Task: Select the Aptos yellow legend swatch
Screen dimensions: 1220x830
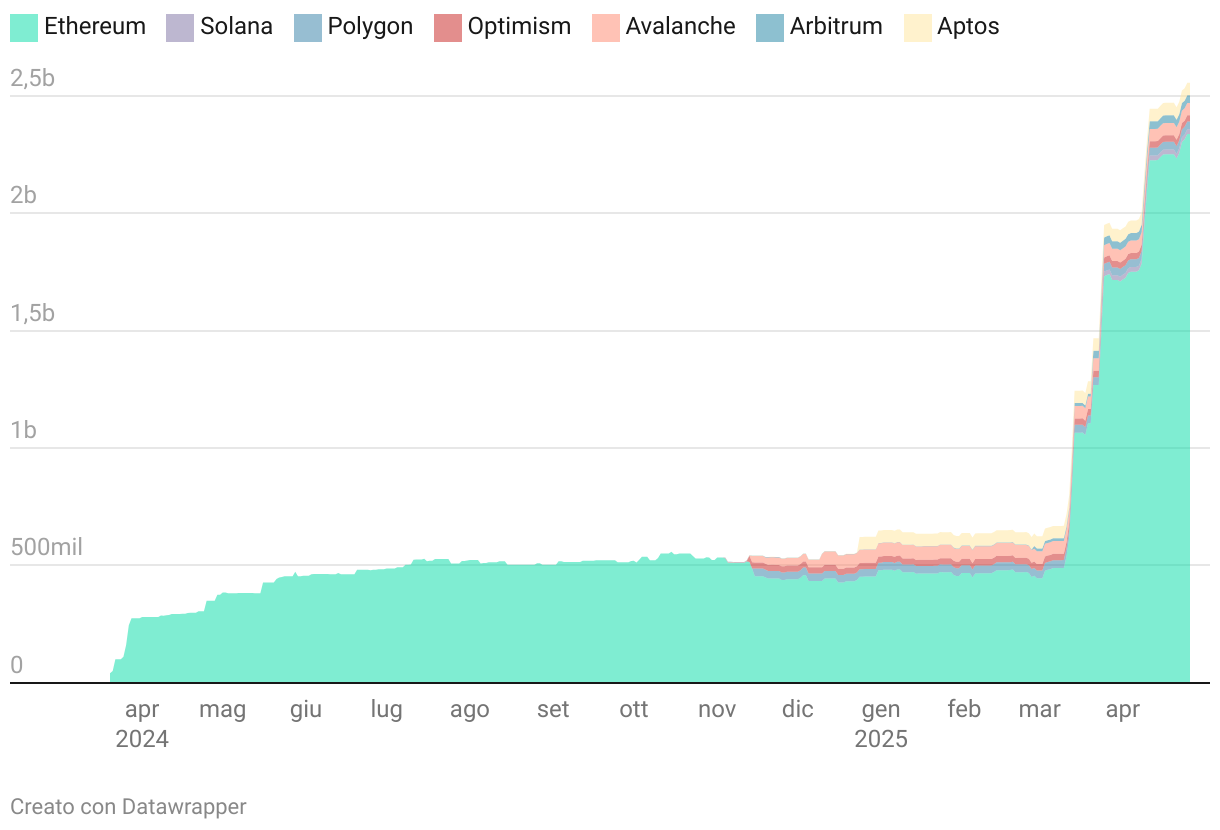Action: (x=917, y=27)
